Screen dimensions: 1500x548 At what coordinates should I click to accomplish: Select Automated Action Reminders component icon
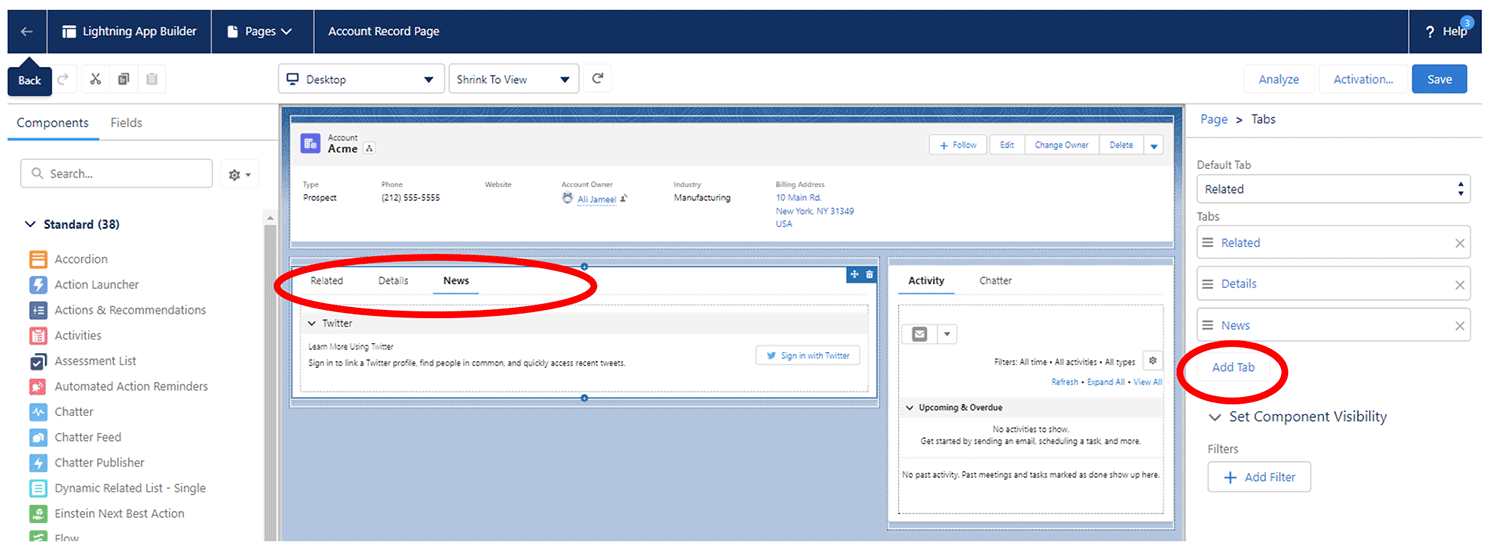pyautogui.click(x=38, y=386)
